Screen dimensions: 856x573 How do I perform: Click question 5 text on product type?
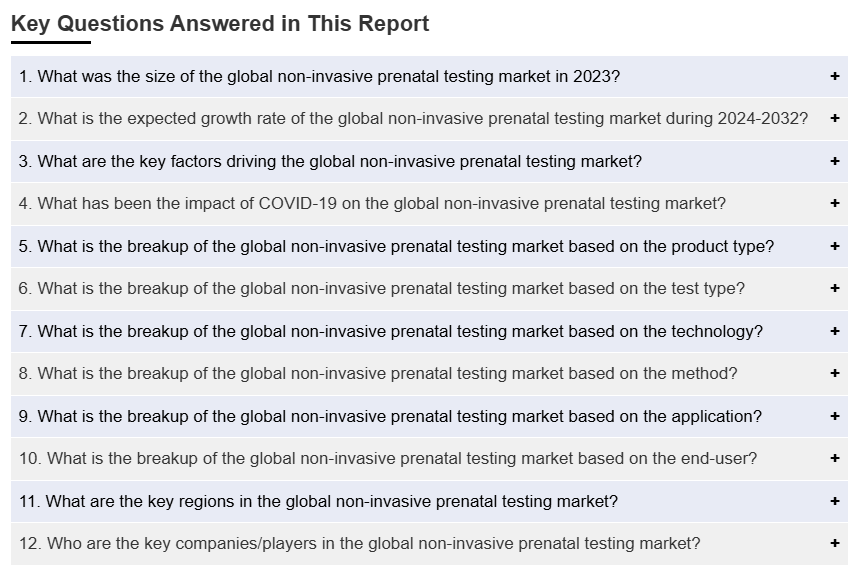pos(396,247)
